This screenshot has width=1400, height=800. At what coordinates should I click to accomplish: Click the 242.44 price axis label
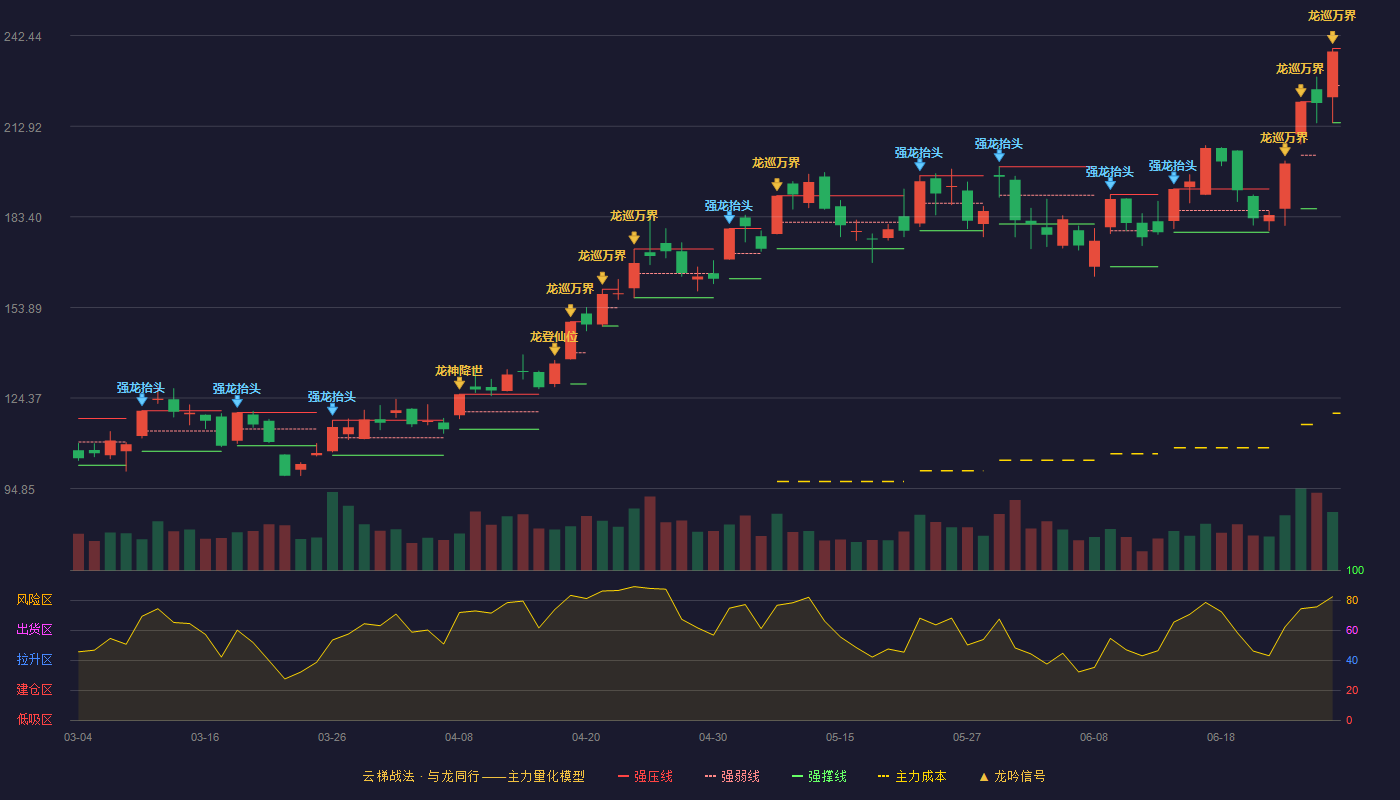coord(22,36)
